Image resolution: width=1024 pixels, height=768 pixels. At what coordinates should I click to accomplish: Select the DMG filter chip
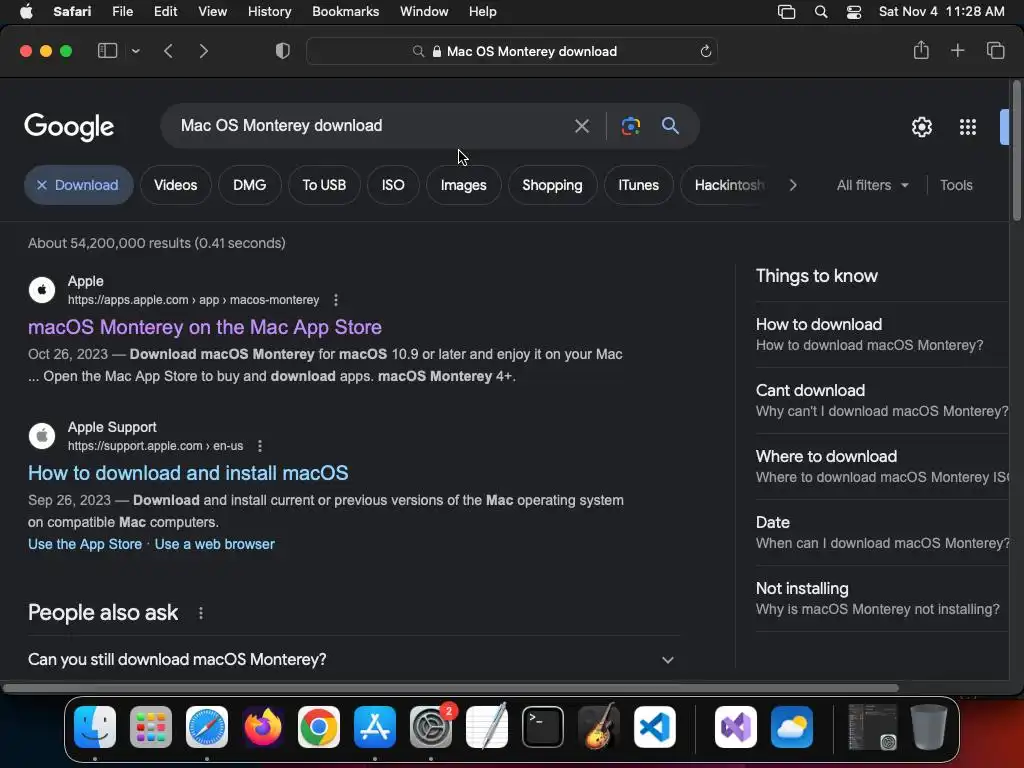tap(249, 185)
